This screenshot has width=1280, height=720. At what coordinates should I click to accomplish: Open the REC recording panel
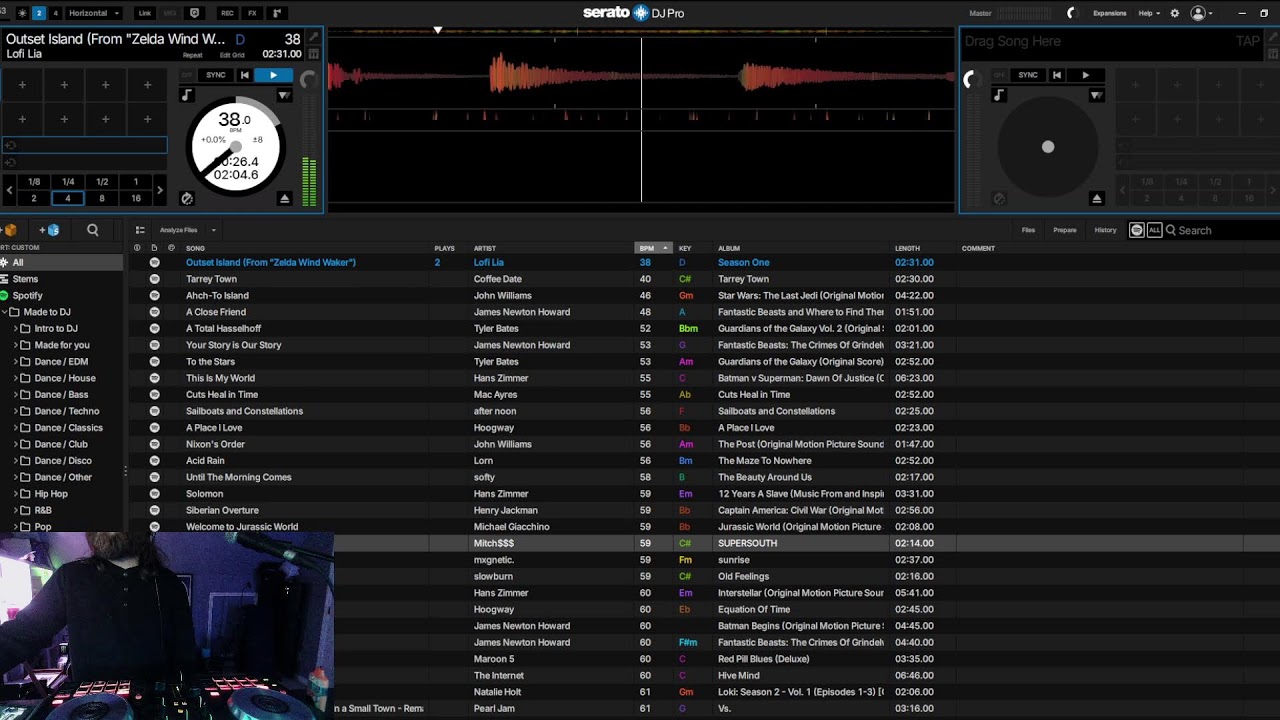227,13
